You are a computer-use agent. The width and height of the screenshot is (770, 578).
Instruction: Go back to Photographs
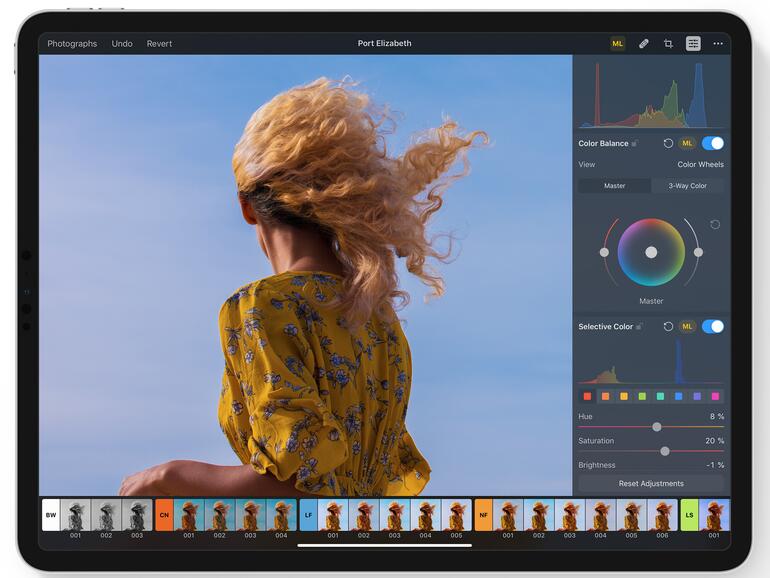(72, 44)
